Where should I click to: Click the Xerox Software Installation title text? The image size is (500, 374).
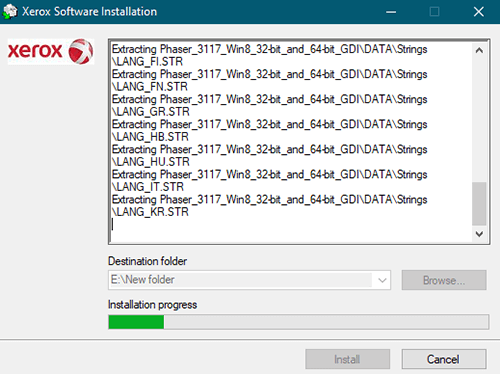(x=89, y=12)
